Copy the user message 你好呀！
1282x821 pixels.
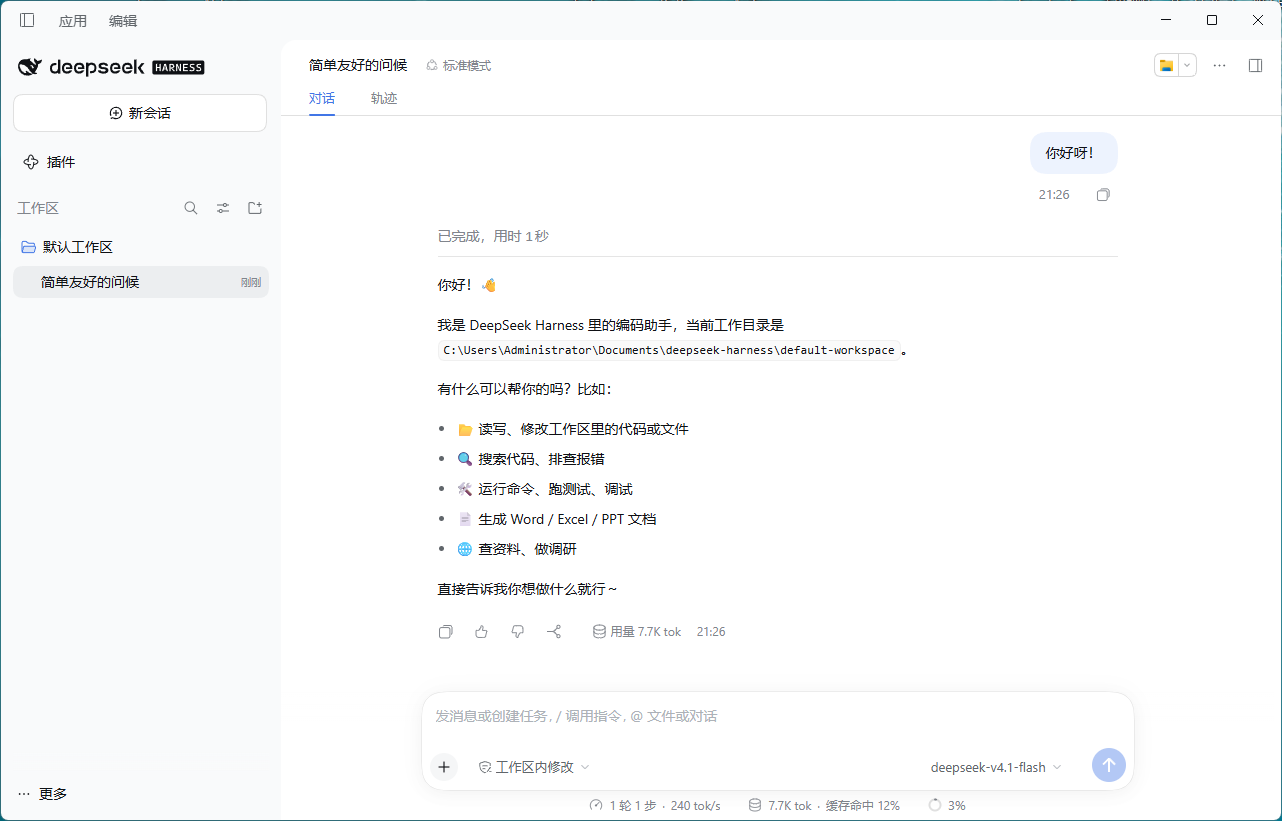coord(1103,195)
